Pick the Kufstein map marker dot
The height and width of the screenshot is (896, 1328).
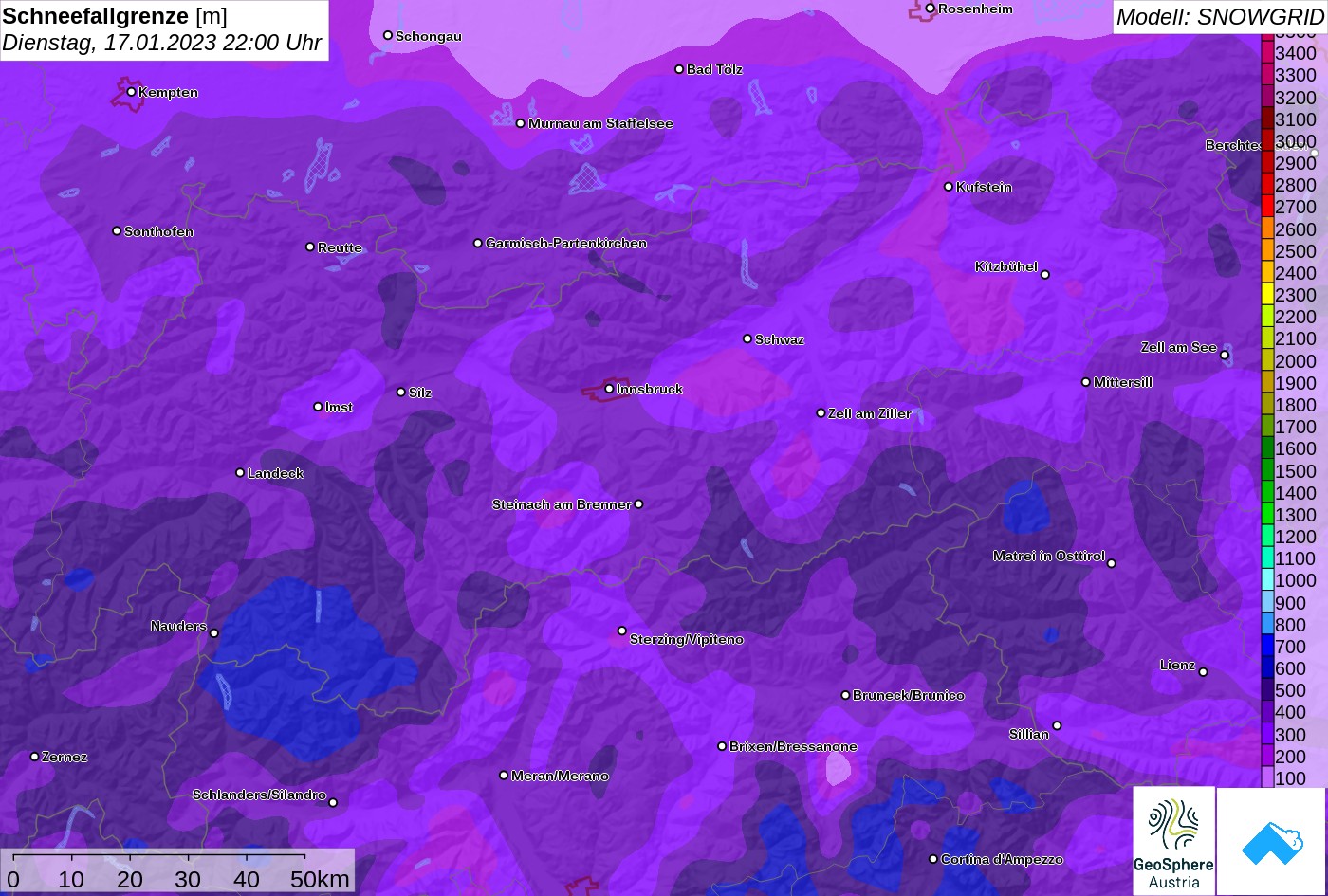[949, 187]
